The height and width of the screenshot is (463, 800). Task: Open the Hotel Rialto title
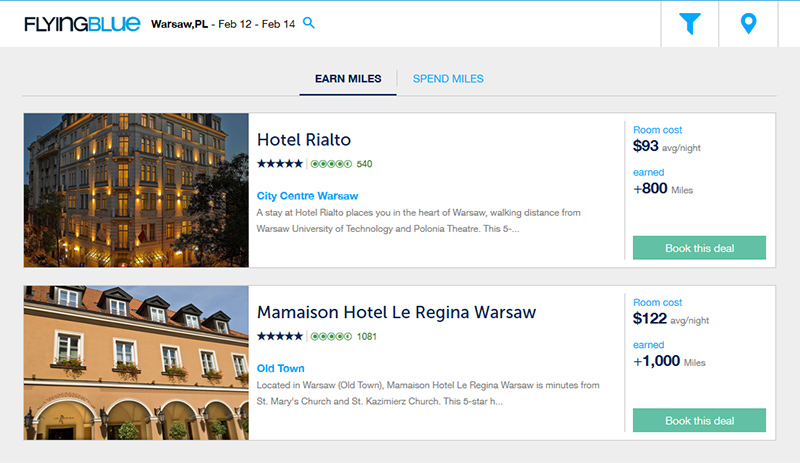pyautogui.click(x=304, y=140)
